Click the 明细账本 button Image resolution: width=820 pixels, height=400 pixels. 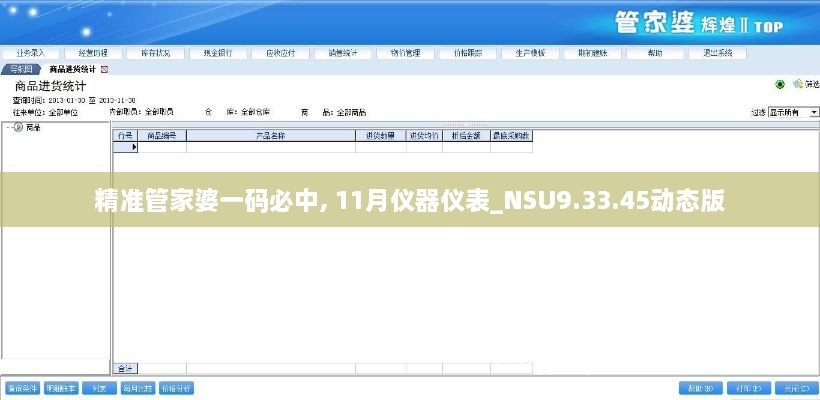[61, 388]
